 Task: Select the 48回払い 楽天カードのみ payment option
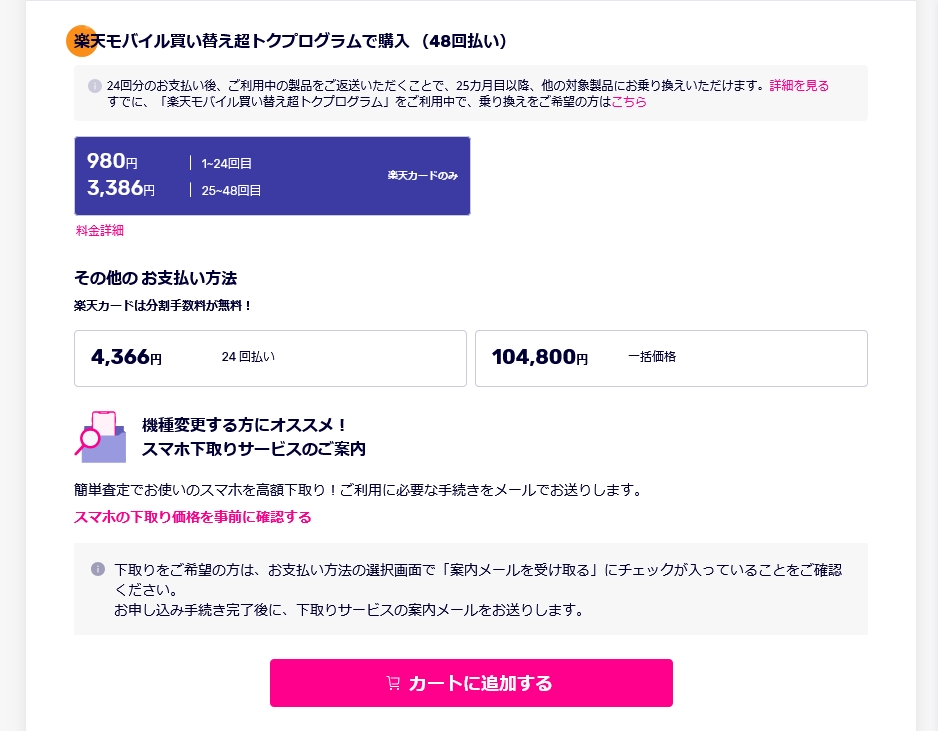click(272, 176)
